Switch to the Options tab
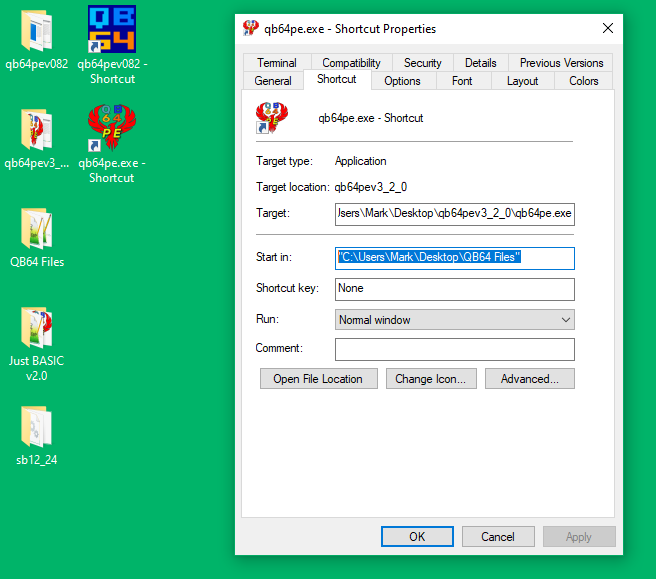The width and height of the screenshot is (656, 579). point(402,81)
